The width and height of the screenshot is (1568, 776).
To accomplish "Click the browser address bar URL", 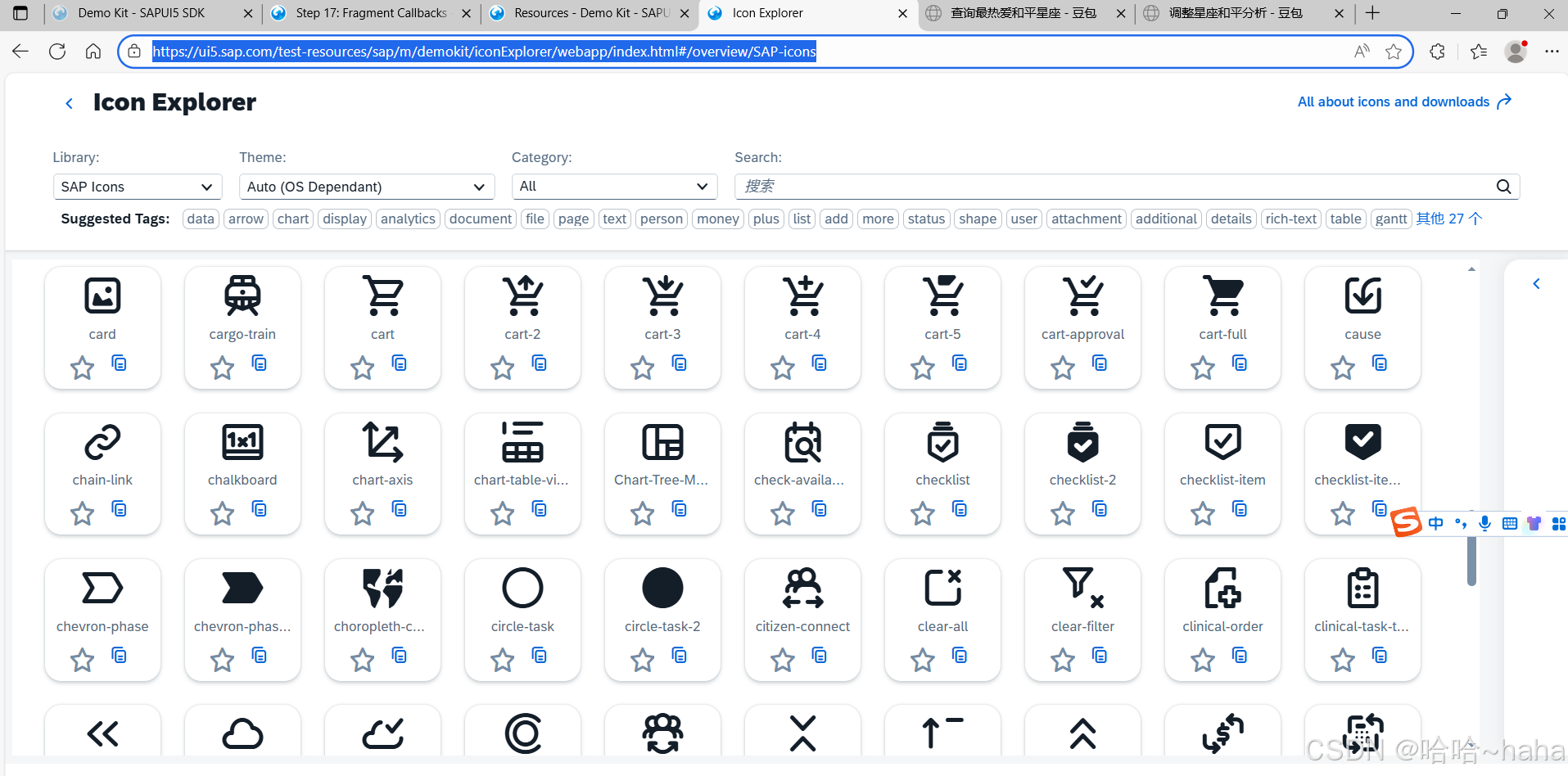I will pyautogui.click(x=484, y=52).
